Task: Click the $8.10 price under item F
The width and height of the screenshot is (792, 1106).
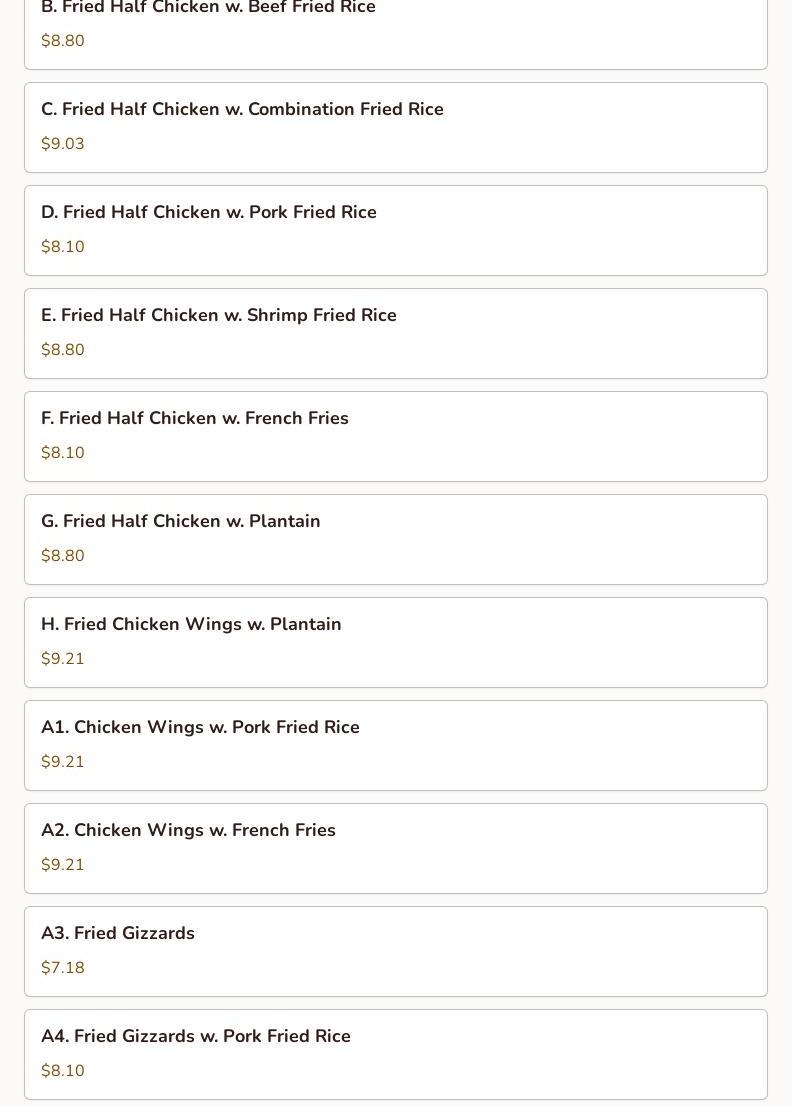Action: (63, 453)
